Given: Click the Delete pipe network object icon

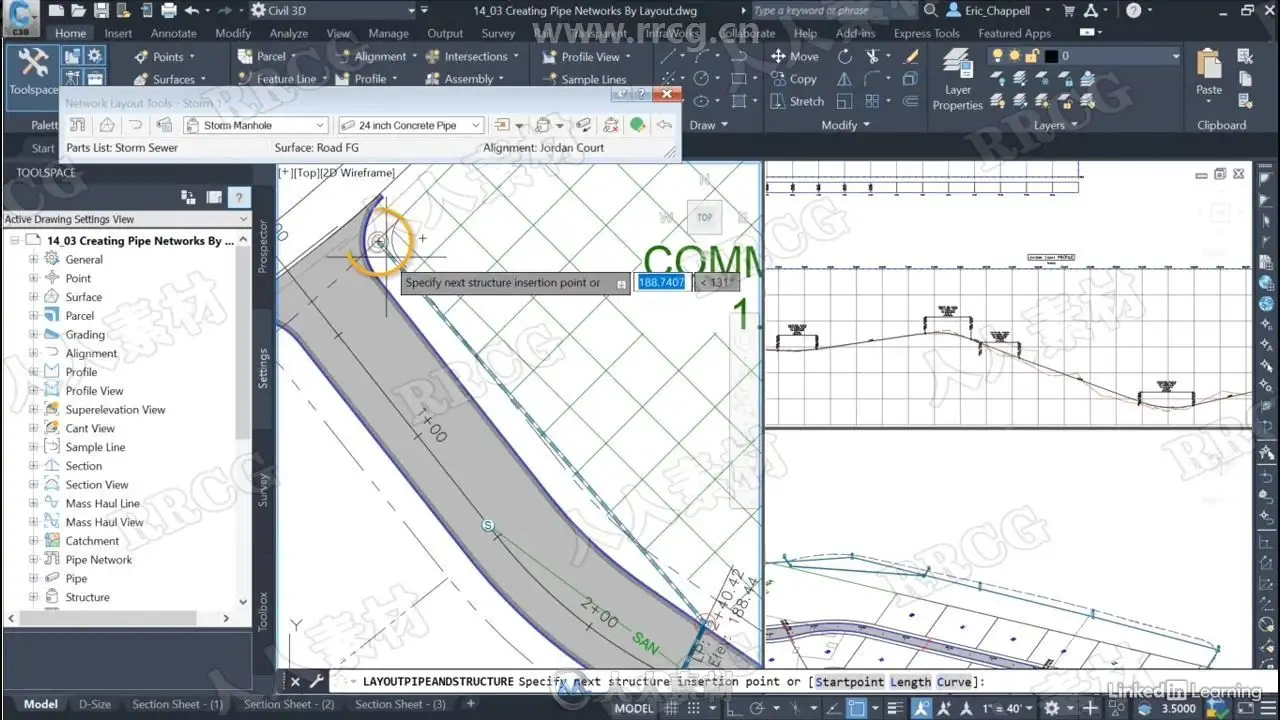Looking at the screenshot, I should 610,125.
